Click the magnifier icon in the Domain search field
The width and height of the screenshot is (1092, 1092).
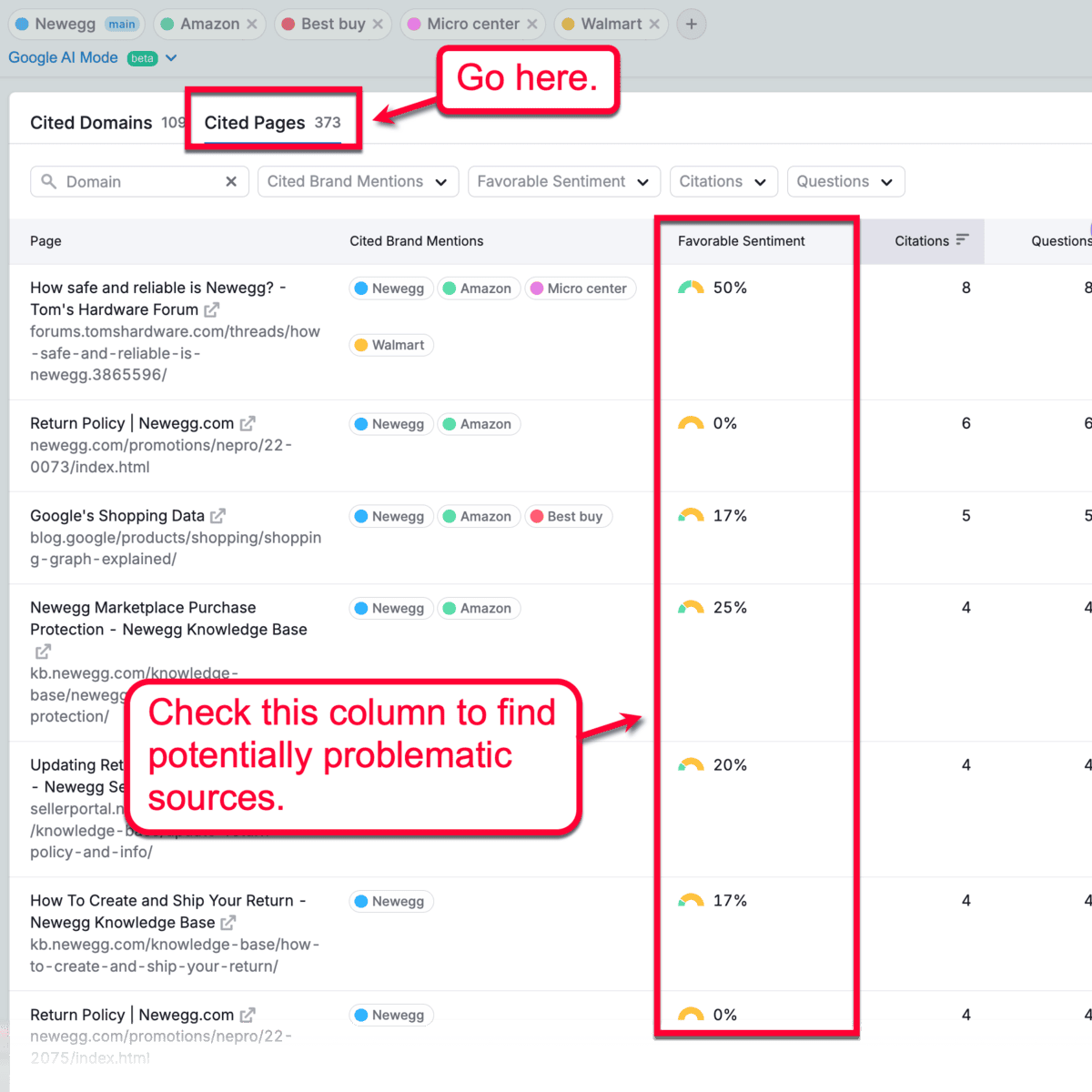[48, 181]
